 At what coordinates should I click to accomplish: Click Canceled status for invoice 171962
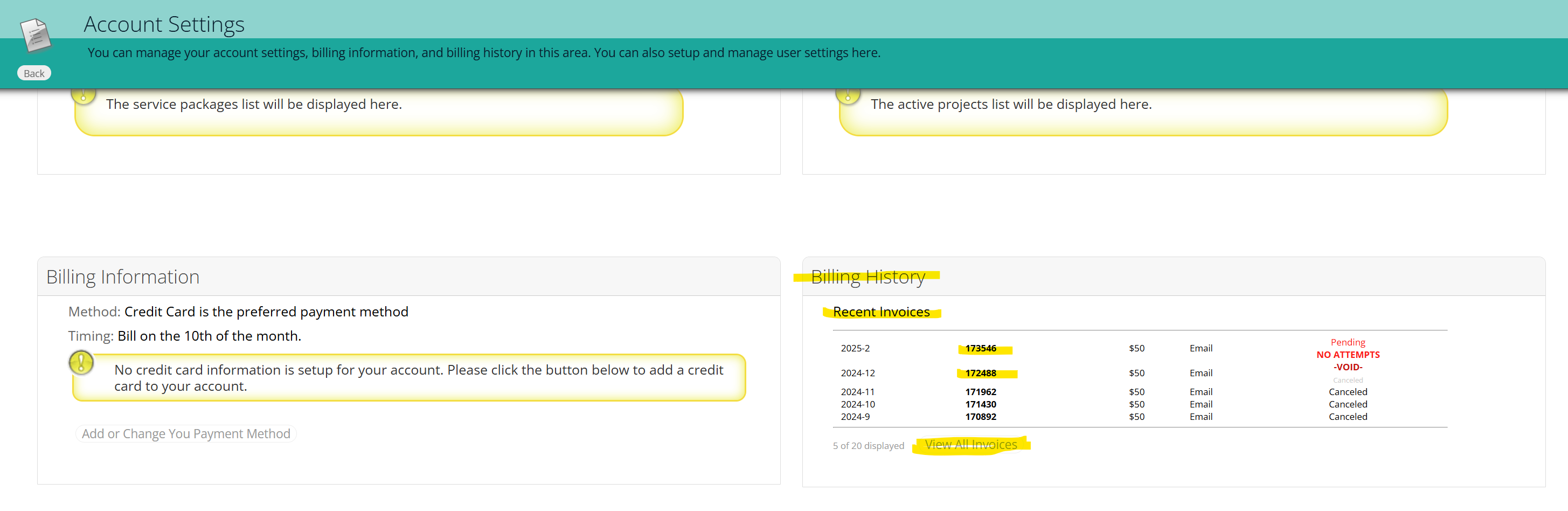1348,392
